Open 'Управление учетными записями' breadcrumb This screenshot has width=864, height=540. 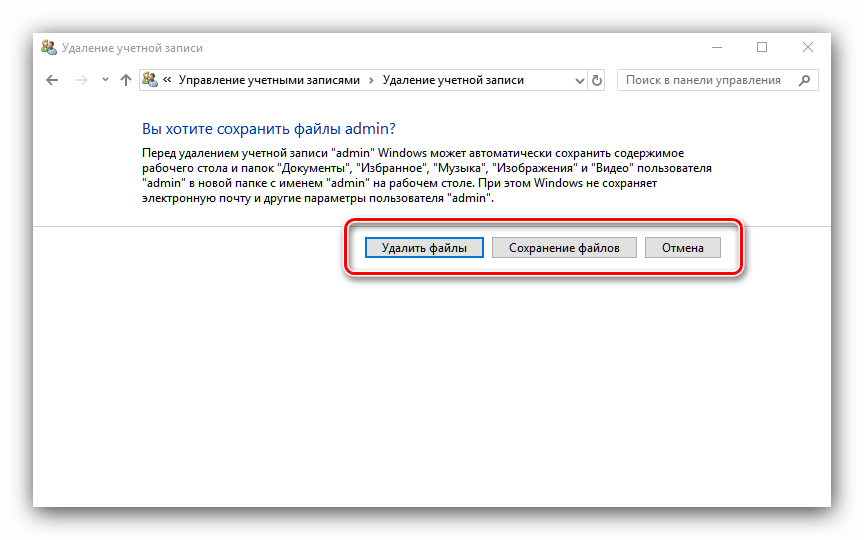(x=269, y=80)
